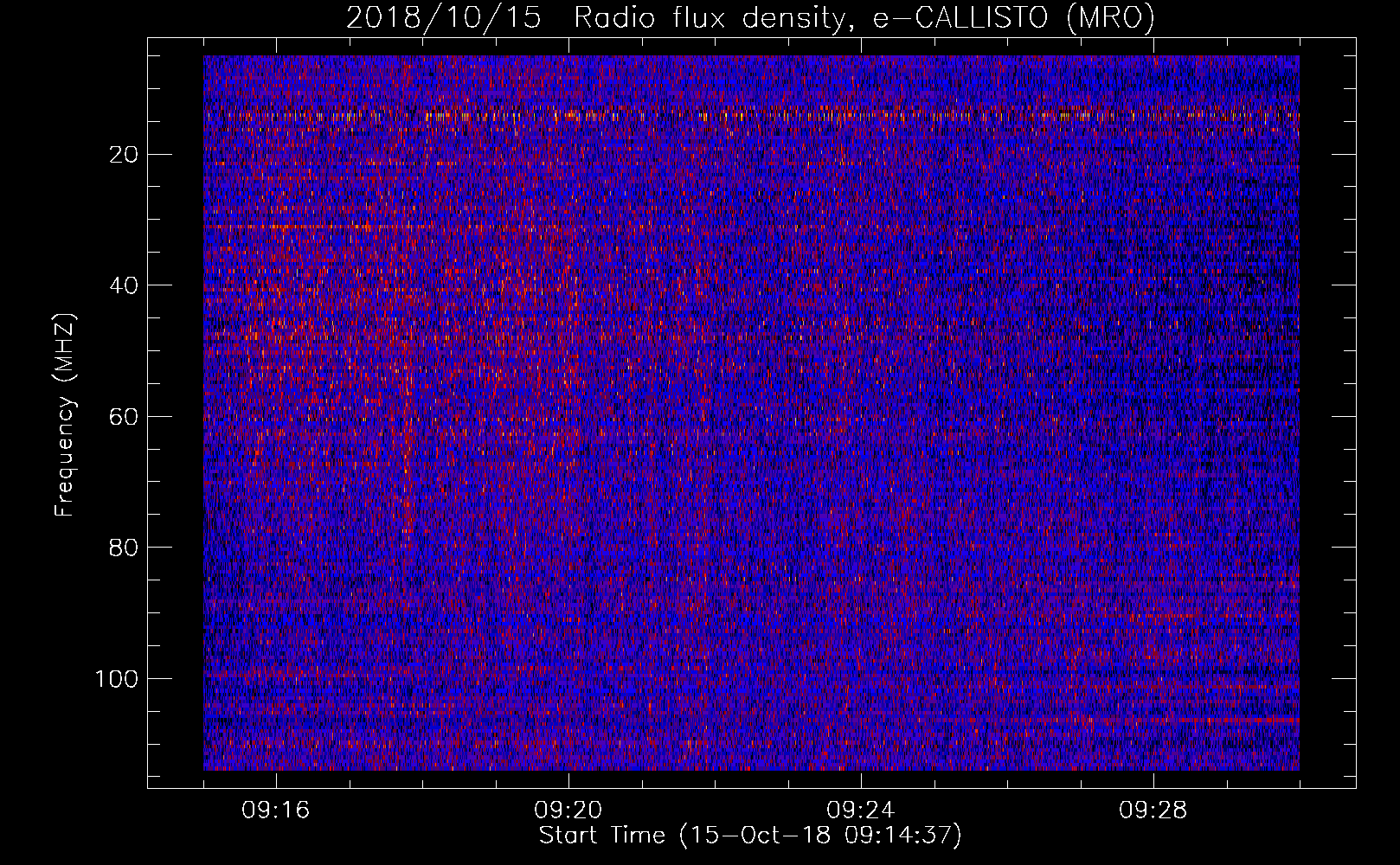Click the '09:24' time axis label
1400x865 pixels.
[861, 811]
